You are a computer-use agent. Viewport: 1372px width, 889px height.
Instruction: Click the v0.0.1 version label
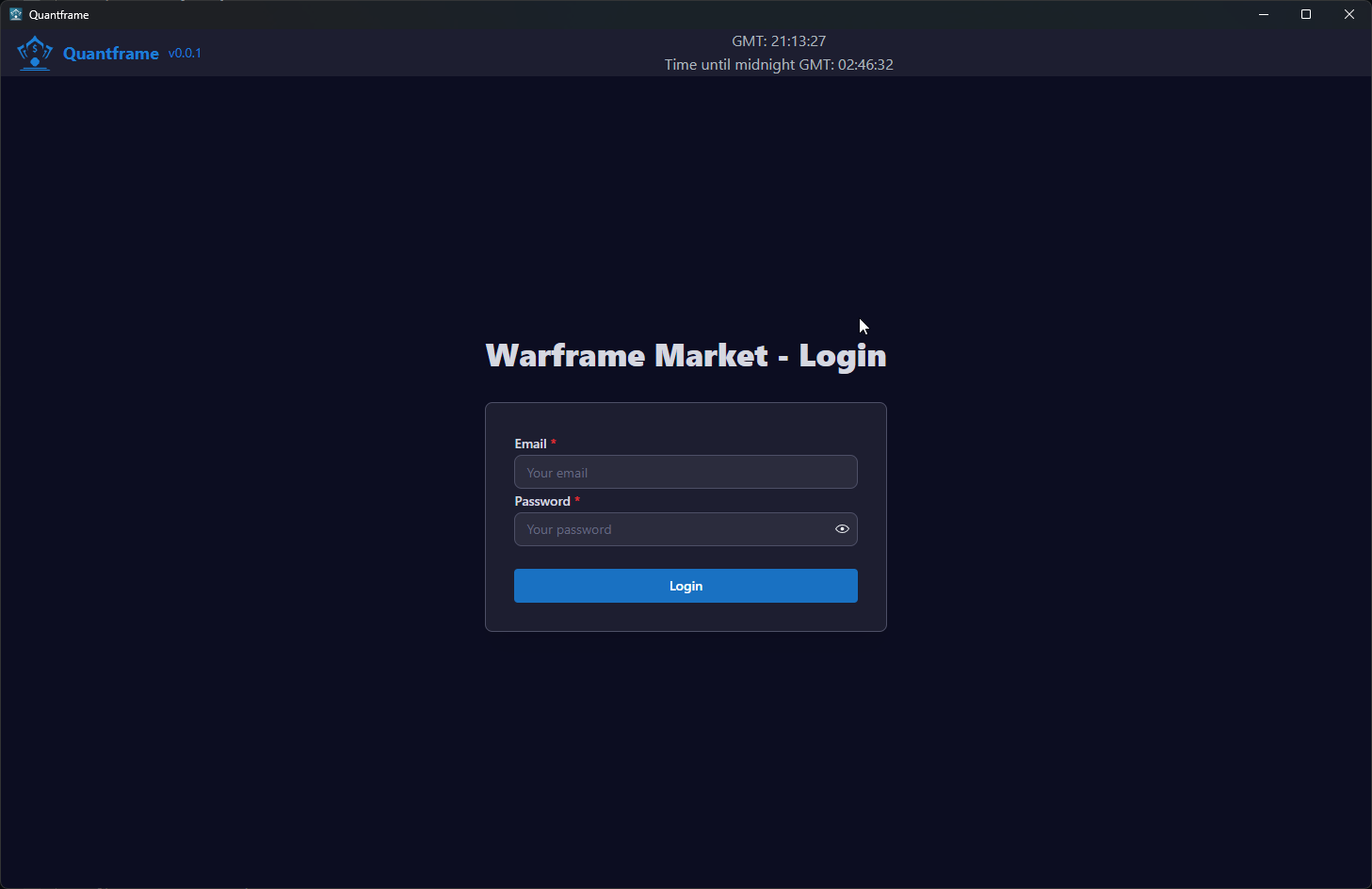185,54
